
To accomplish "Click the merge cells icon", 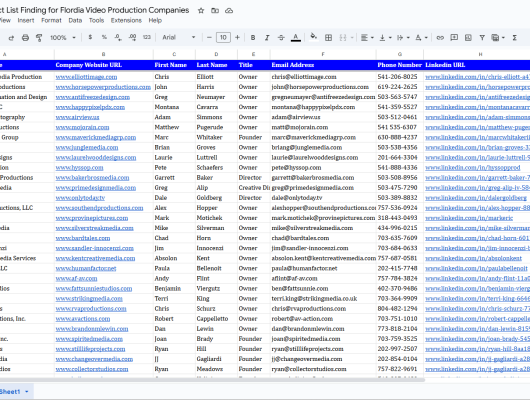I will pos(343,38).
